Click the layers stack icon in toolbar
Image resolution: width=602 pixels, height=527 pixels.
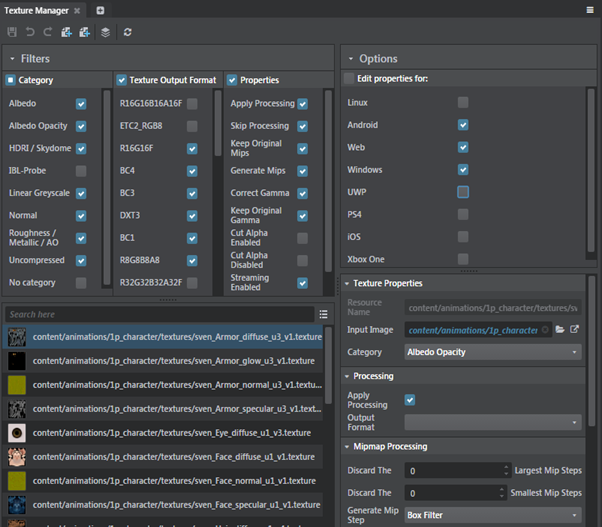click(x=106, y=33)
